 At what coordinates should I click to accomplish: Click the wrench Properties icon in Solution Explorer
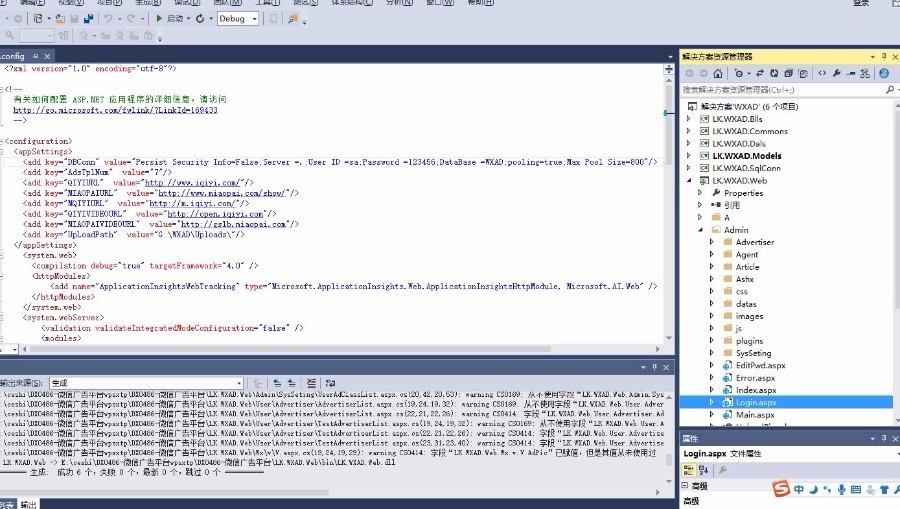coord(836,73)
